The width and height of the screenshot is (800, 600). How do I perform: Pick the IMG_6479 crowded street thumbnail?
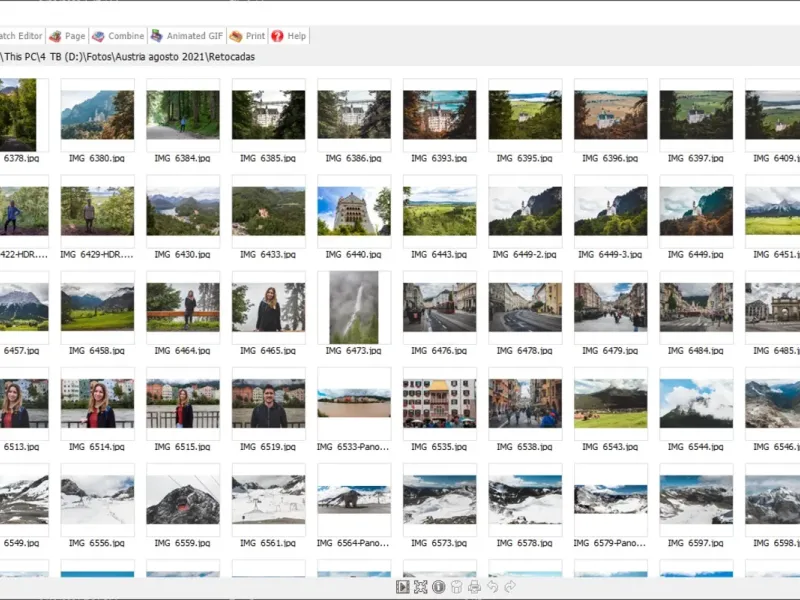click(x=611, y=307)
